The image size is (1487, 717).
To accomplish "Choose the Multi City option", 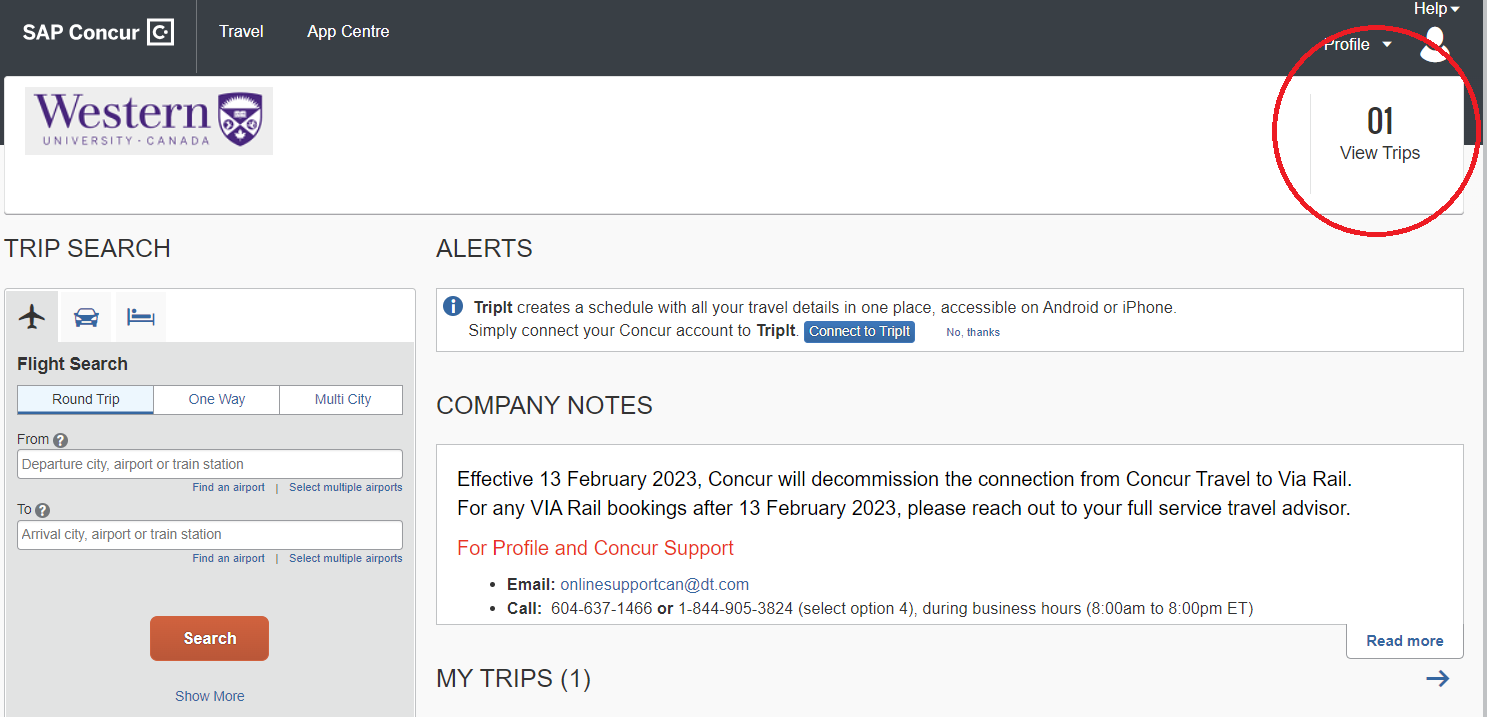I will [342, 399].
